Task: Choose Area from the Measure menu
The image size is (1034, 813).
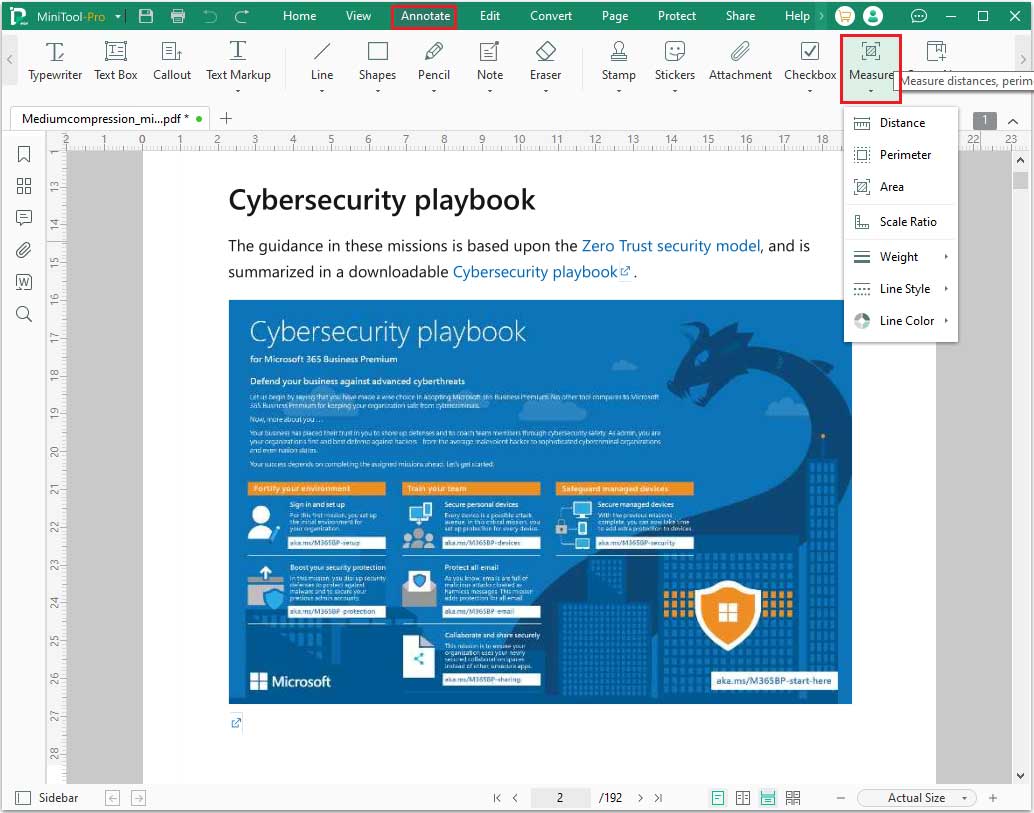Action: point(901,187)
